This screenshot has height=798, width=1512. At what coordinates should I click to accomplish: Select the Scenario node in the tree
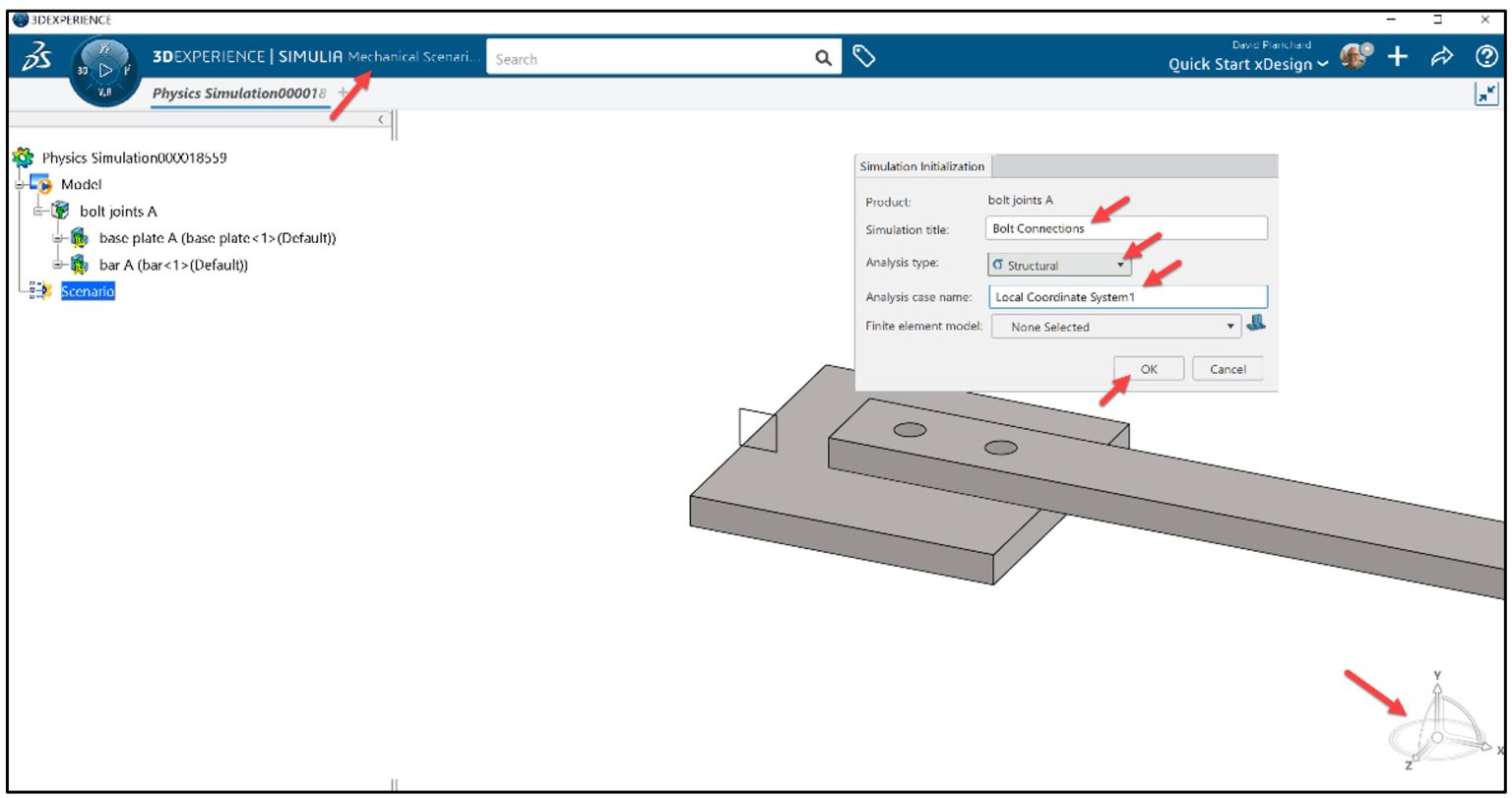coord(89,290)
